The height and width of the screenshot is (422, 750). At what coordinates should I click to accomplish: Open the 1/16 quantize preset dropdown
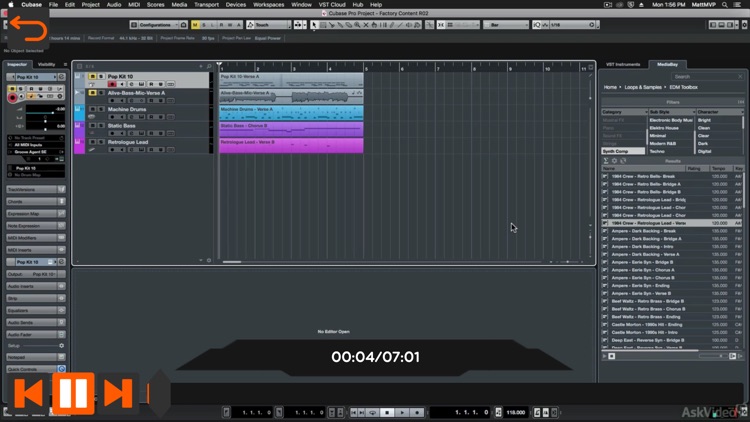tap(573, 25)
